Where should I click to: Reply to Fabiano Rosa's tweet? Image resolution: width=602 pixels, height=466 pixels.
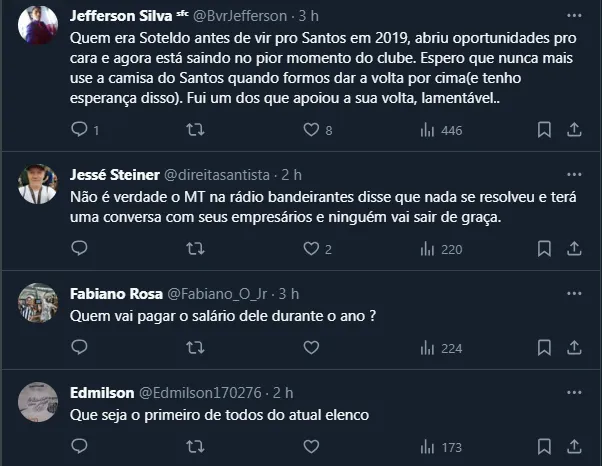click(81, 348)
